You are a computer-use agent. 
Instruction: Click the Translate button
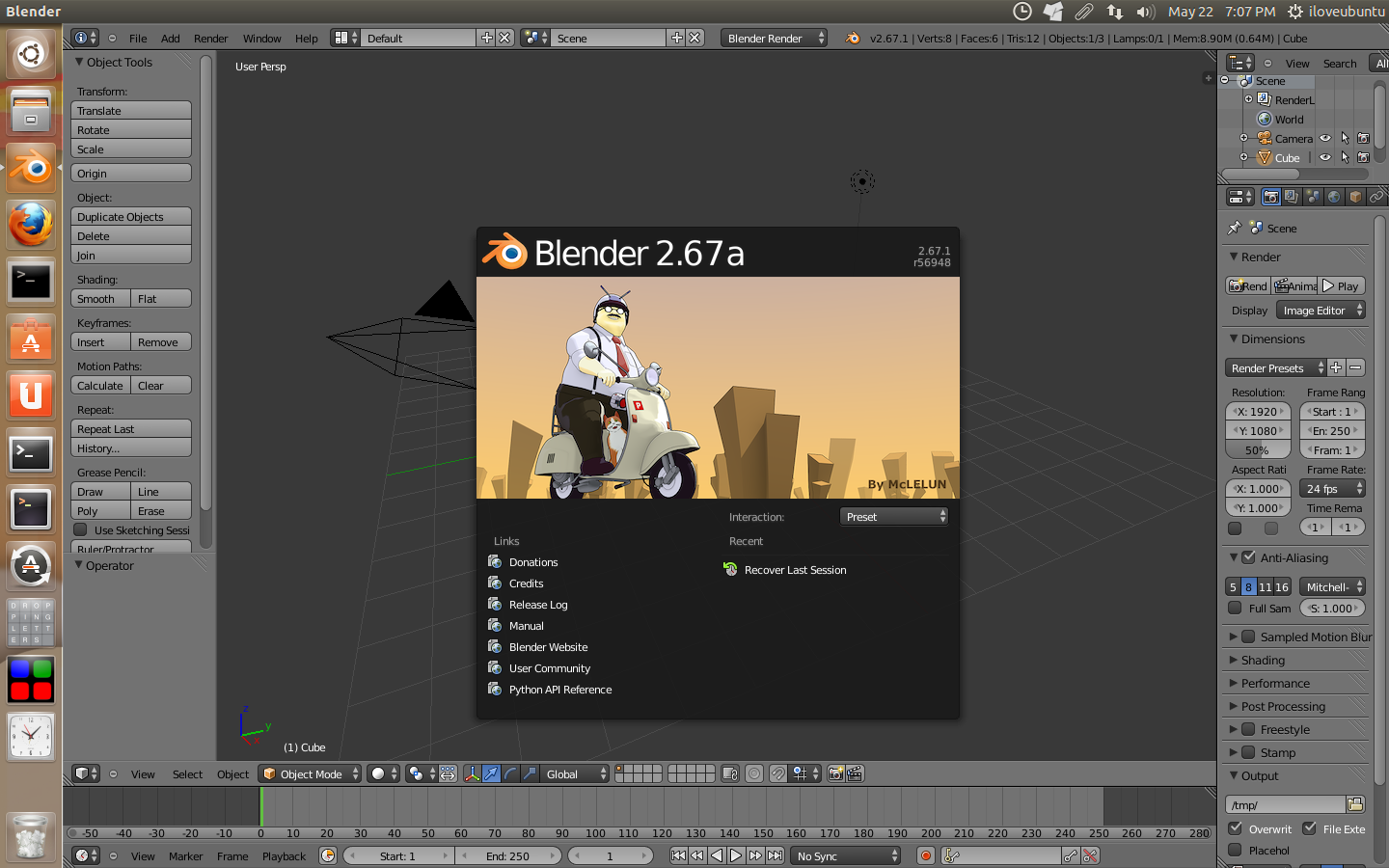point(131,110)
